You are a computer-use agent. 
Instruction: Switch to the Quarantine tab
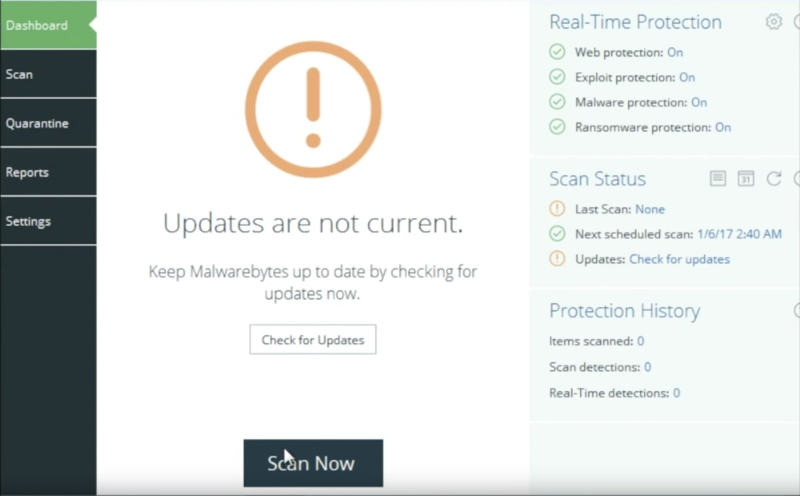point(48,123)
